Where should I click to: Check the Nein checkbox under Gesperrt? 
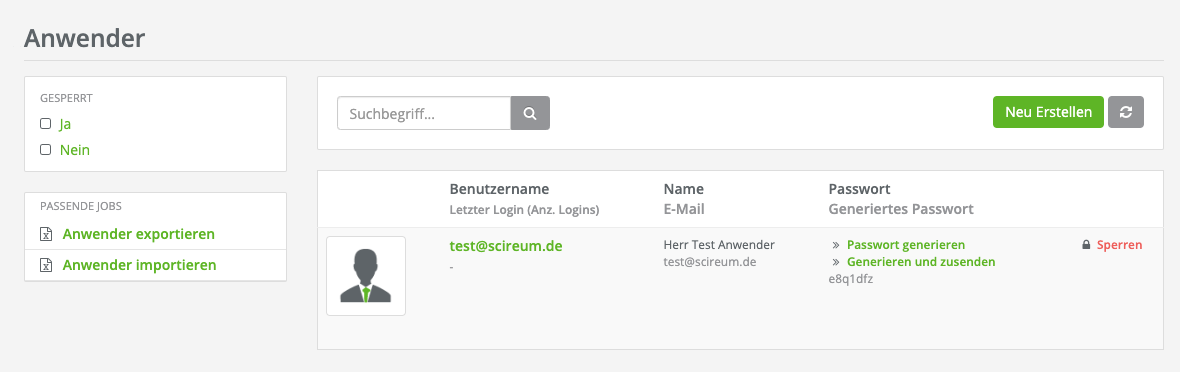[x=45, y=150]
